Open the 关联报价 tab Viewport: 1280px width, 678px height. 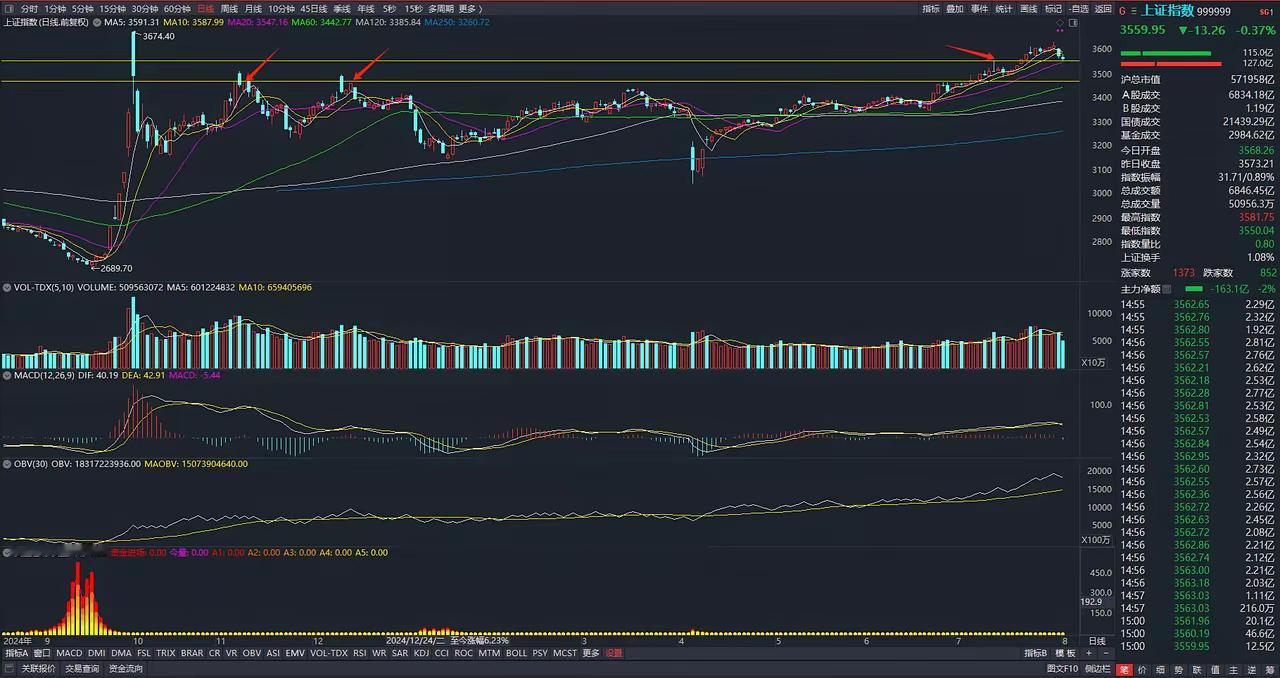point(38,669)
